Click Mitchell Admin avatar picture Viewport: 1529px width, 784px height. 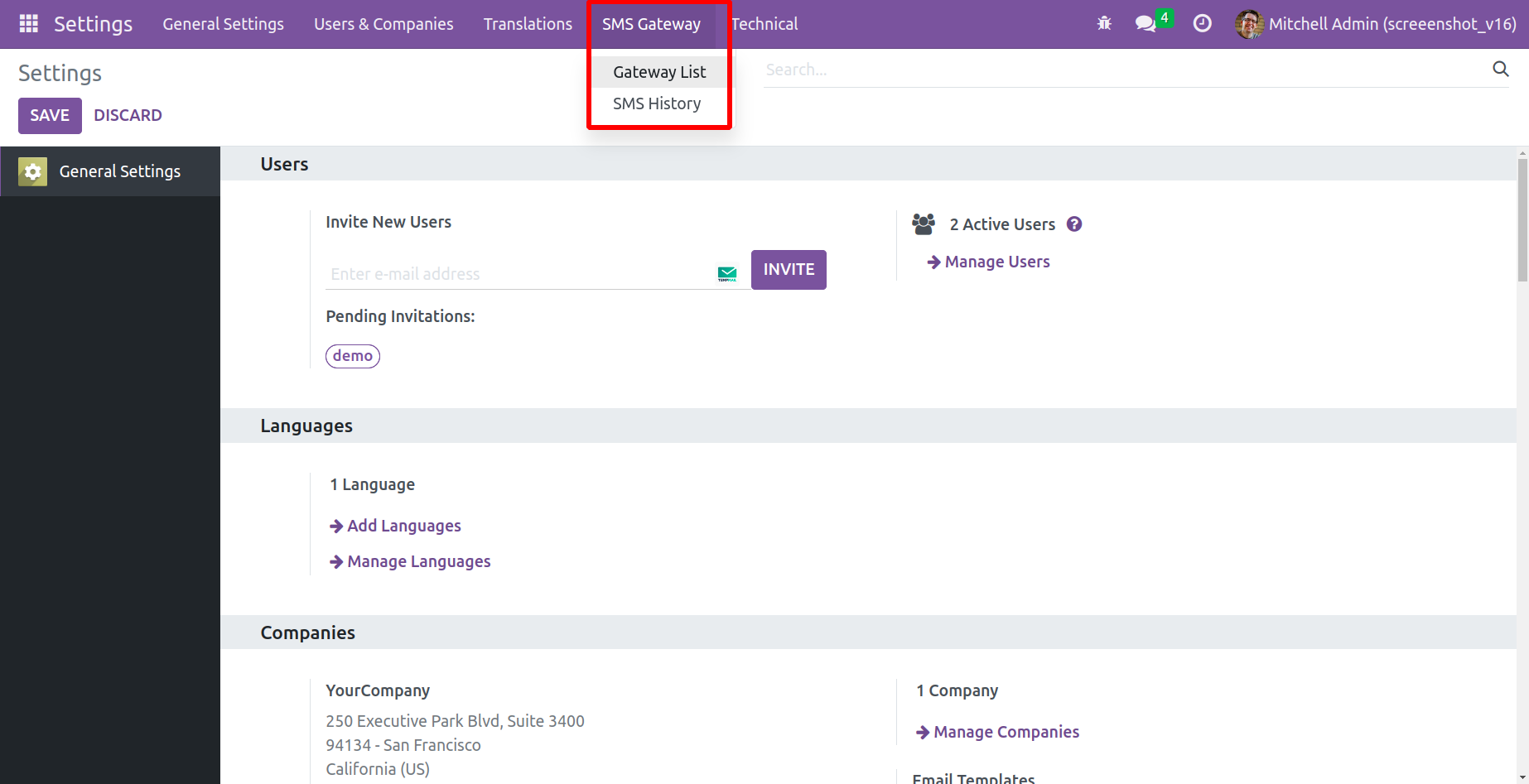coord(1249,24)
